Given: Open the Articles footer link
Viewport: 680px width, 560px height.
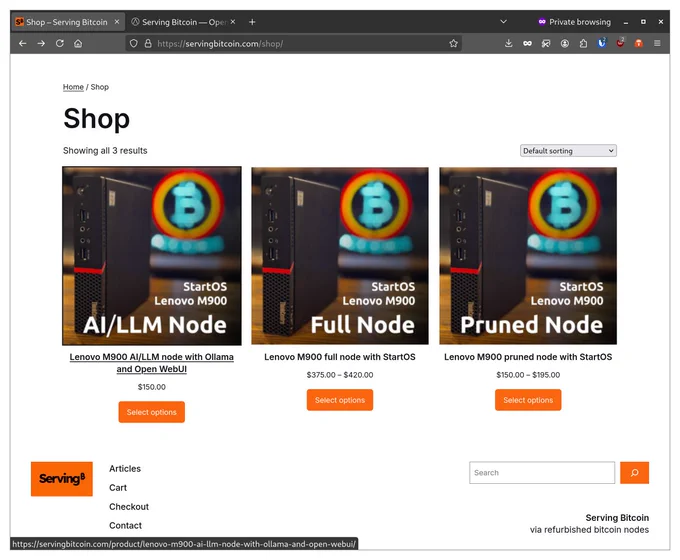Looking at the screenshot, I should (x=125, y=468).
